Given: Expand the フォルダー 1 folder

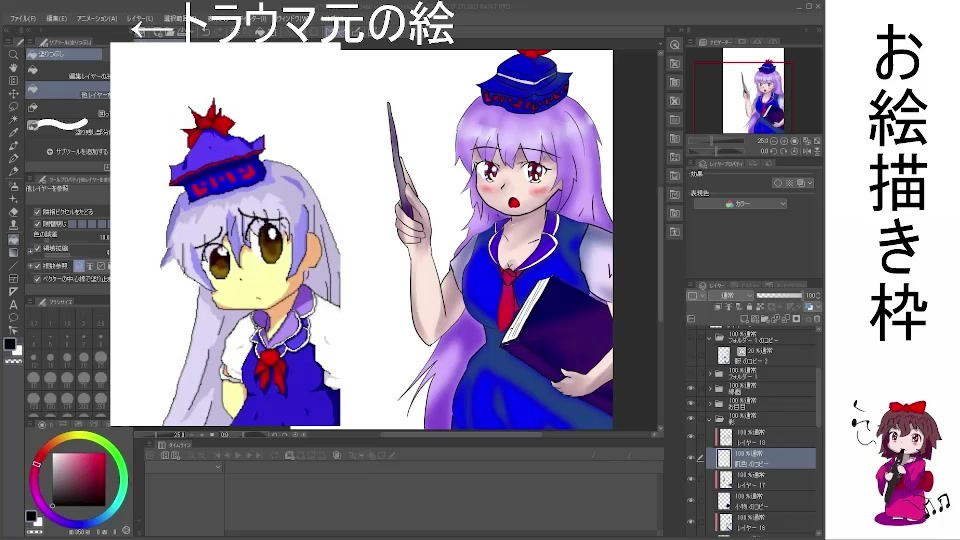Looking at the screenshot, I should [710, 373].
